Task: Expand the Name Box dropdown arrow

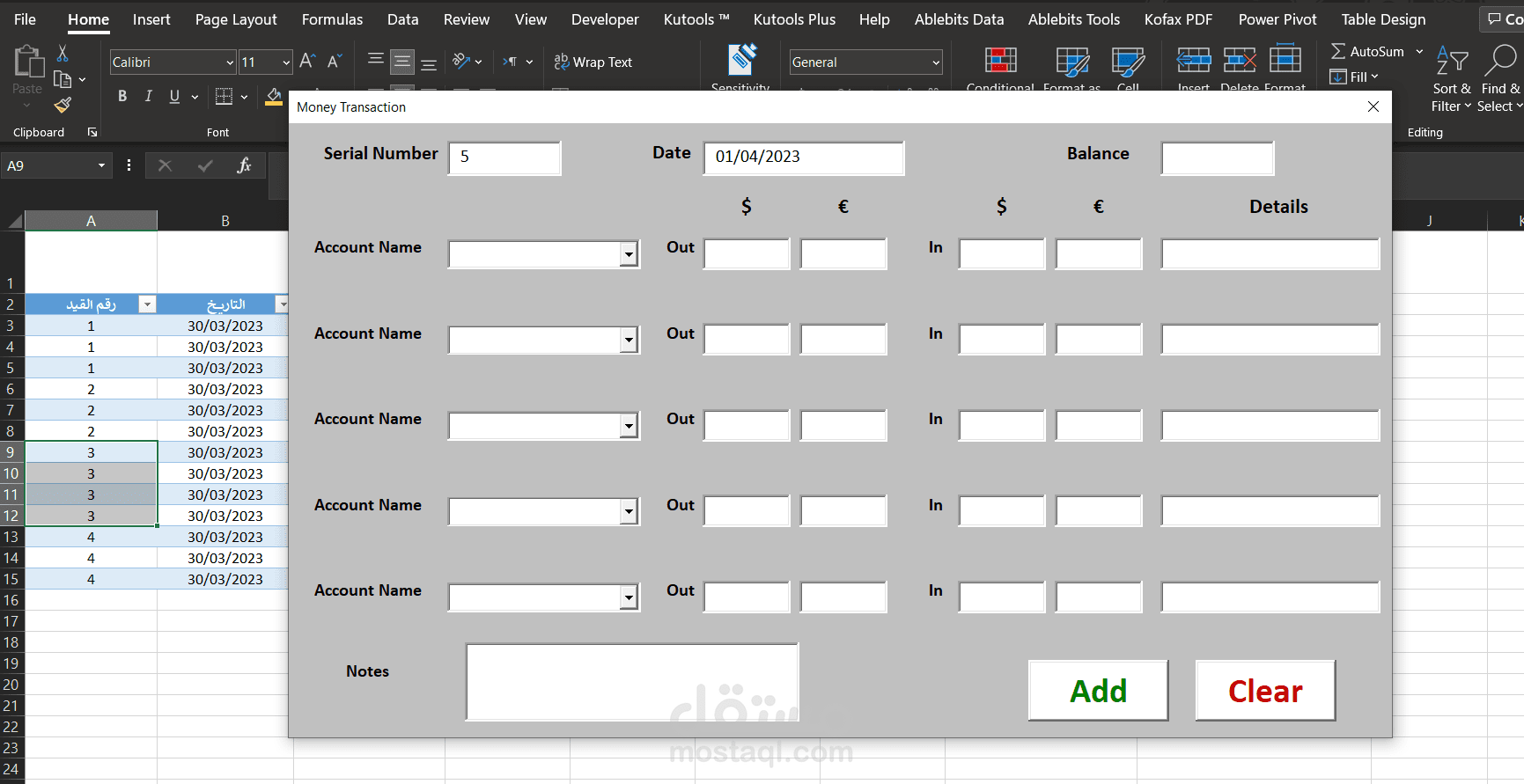Action: (x=101, y=165)
